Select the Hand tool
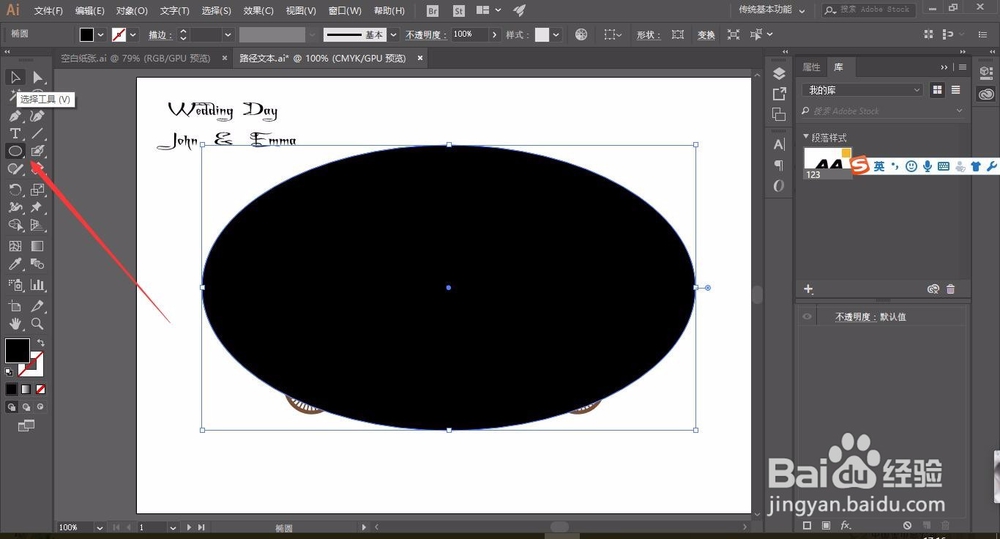 coord(15,324)
